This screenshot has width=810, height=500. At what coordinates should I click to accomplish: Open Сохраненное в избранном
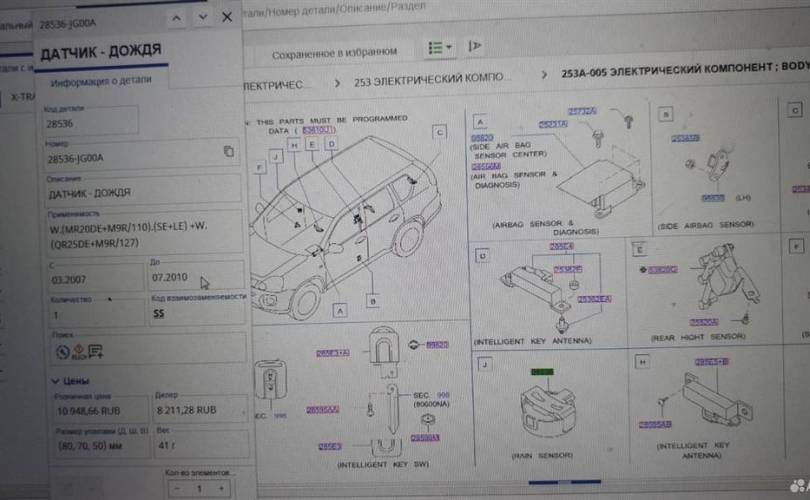334,51
